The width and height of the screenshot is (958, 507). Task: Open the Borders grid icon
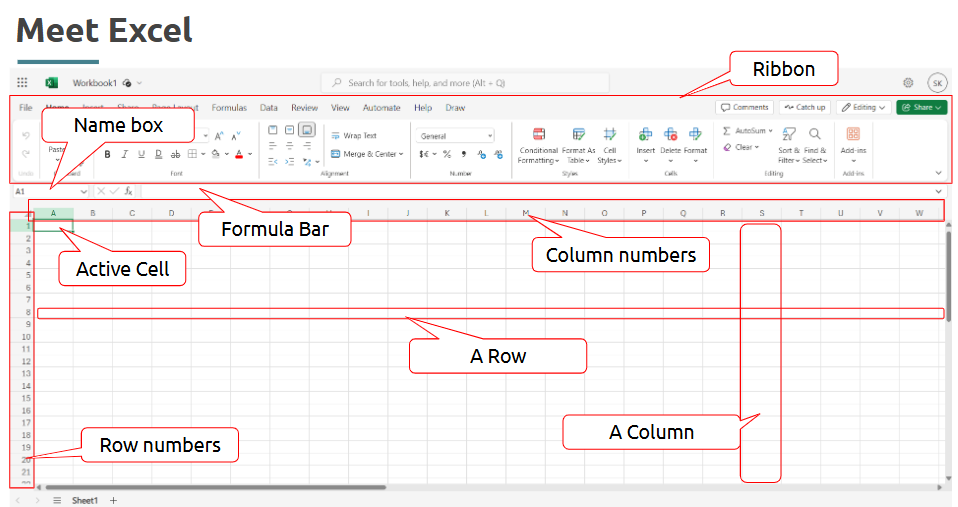coord(192,154)
